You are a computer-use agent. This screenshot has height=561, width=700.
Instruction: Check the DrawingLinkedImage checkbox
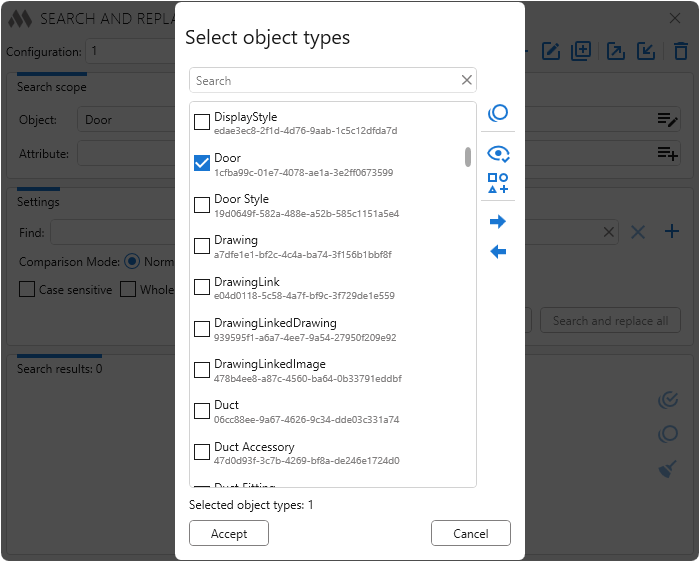point(202,371)
